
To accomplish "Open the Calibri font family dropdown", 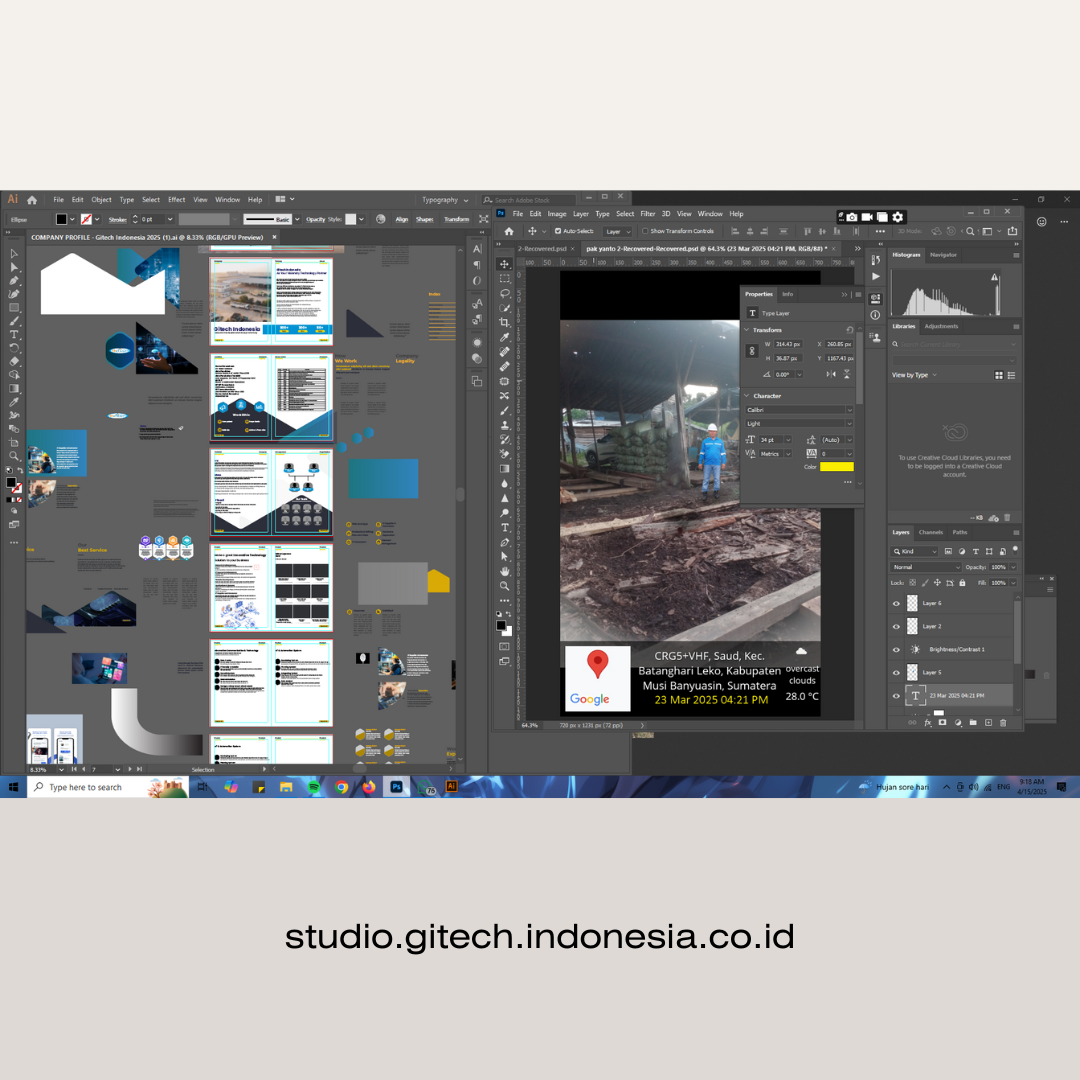I will [799, 410].
